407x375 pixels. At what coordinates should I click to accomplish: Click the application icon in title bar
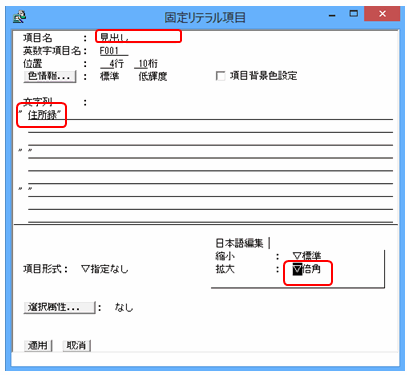tap(19, 16)
